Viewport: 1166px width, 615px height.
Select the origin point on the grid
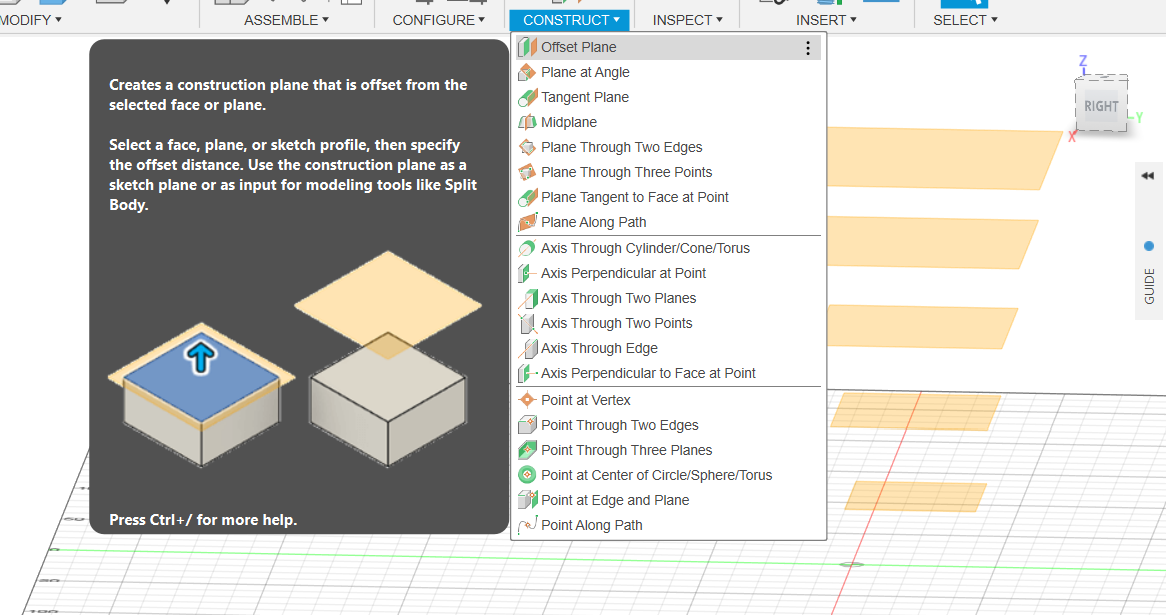click(x=851, y=564)
